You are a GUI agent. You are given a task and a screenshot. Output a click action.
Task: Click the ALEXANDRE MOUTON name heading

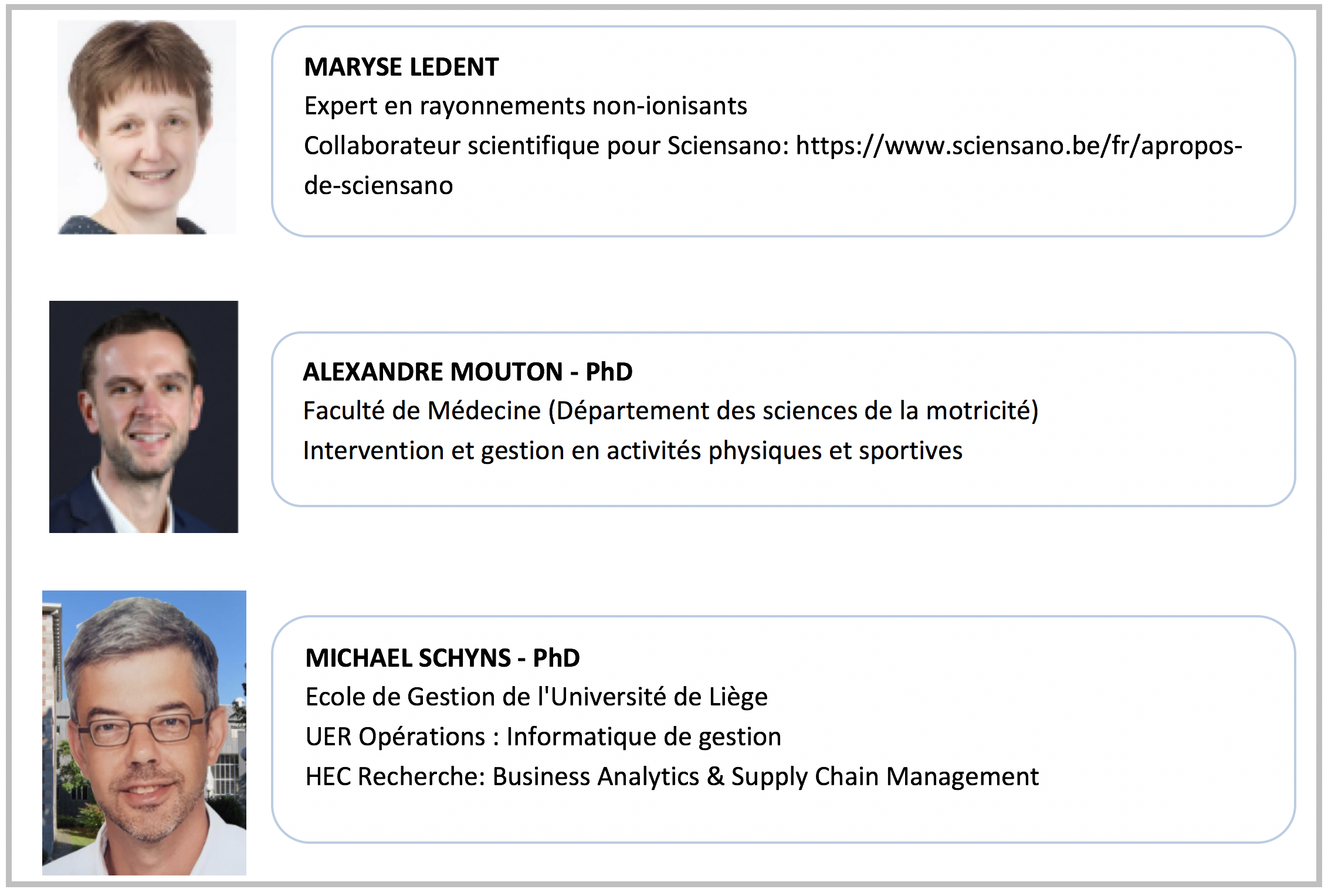(433, 372)
